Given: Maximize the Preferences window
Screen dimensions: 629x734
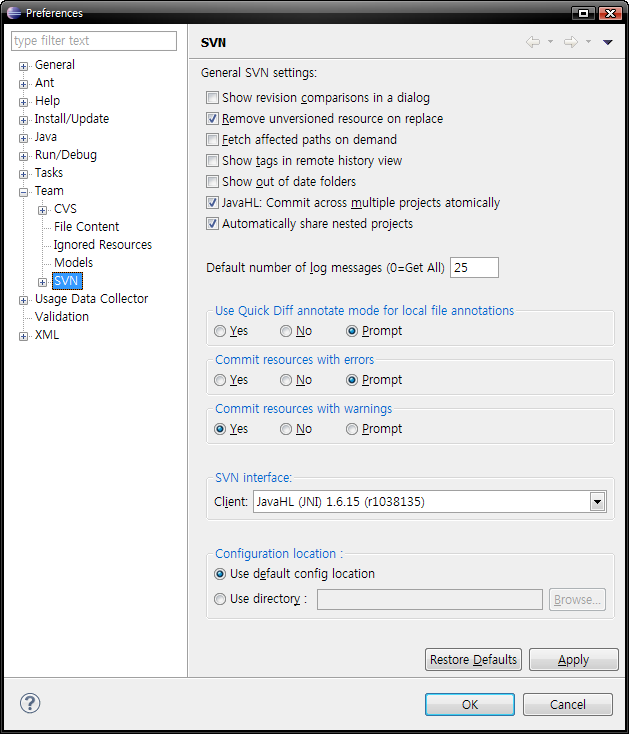Looking at the screenshot, I should pyautogui.click(x=583, y=13).
